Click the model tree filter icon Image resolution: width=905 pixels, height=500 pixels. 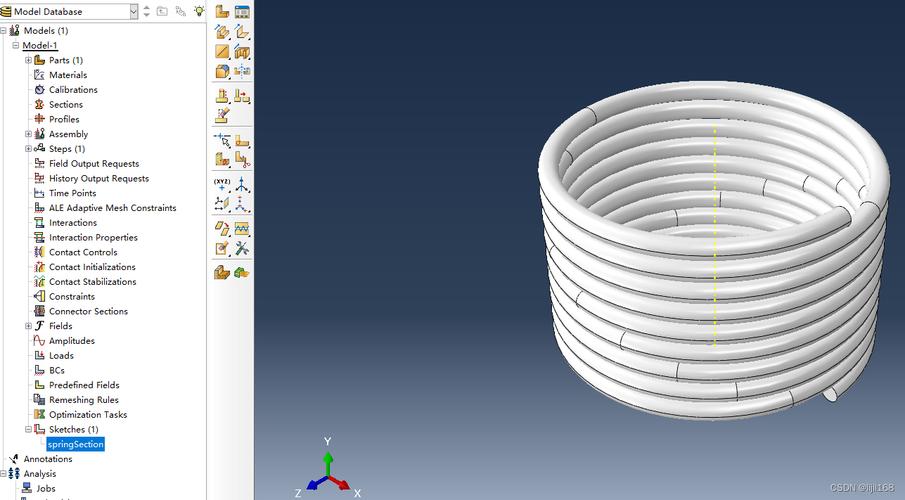click(x=181, y=11)
